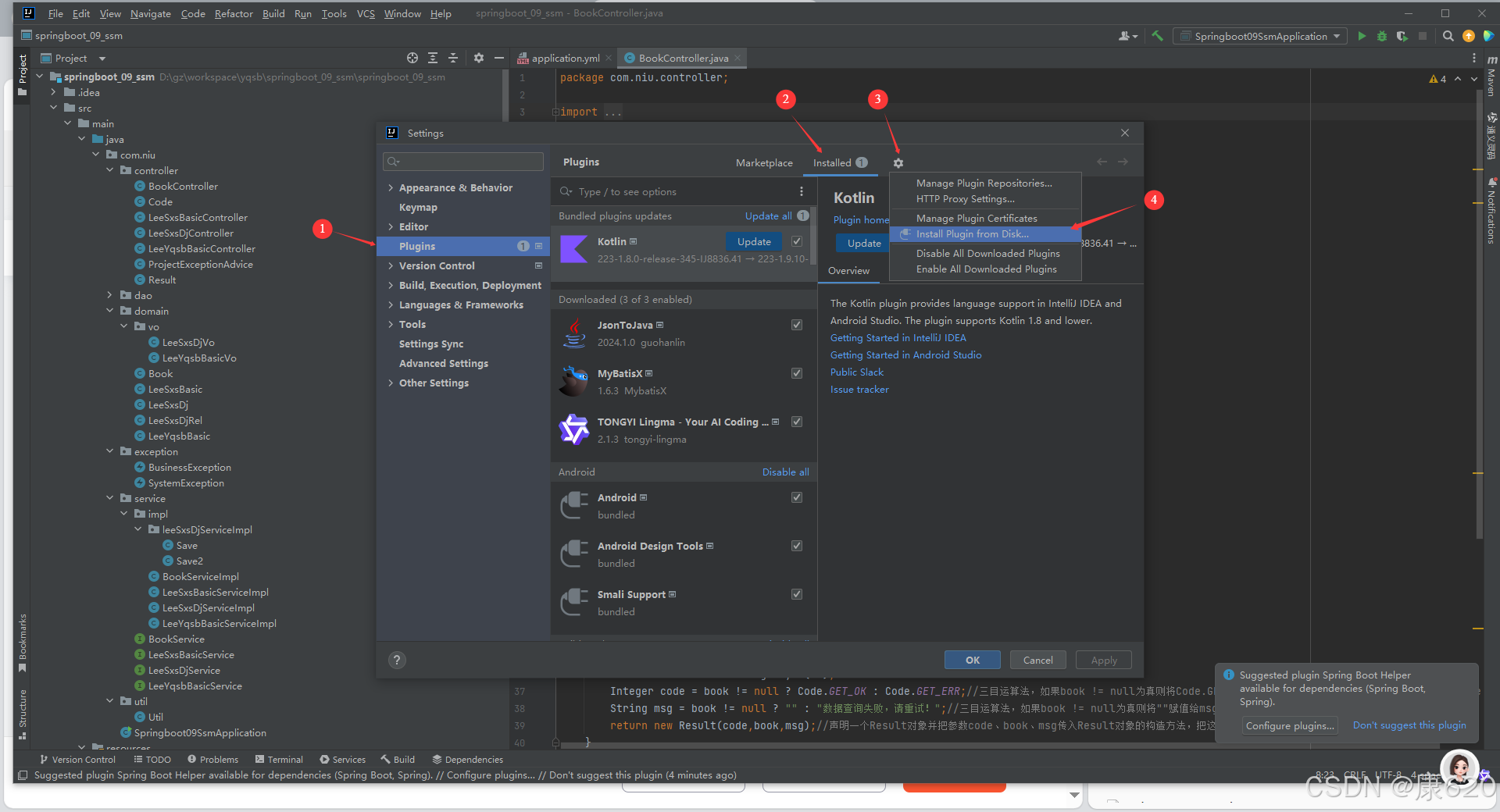Click Cancel in Settings dialog
The image size is (1500, 812).
[x=1038, y=660]
